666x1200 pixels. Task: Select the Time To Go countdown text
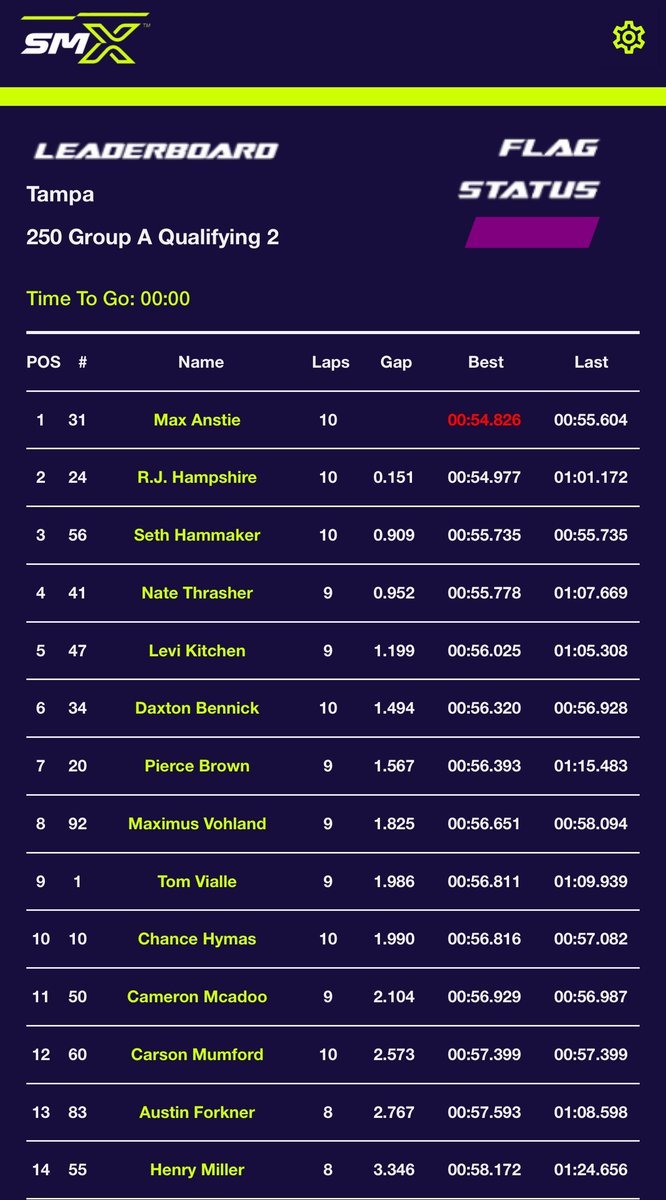[108, 298]
